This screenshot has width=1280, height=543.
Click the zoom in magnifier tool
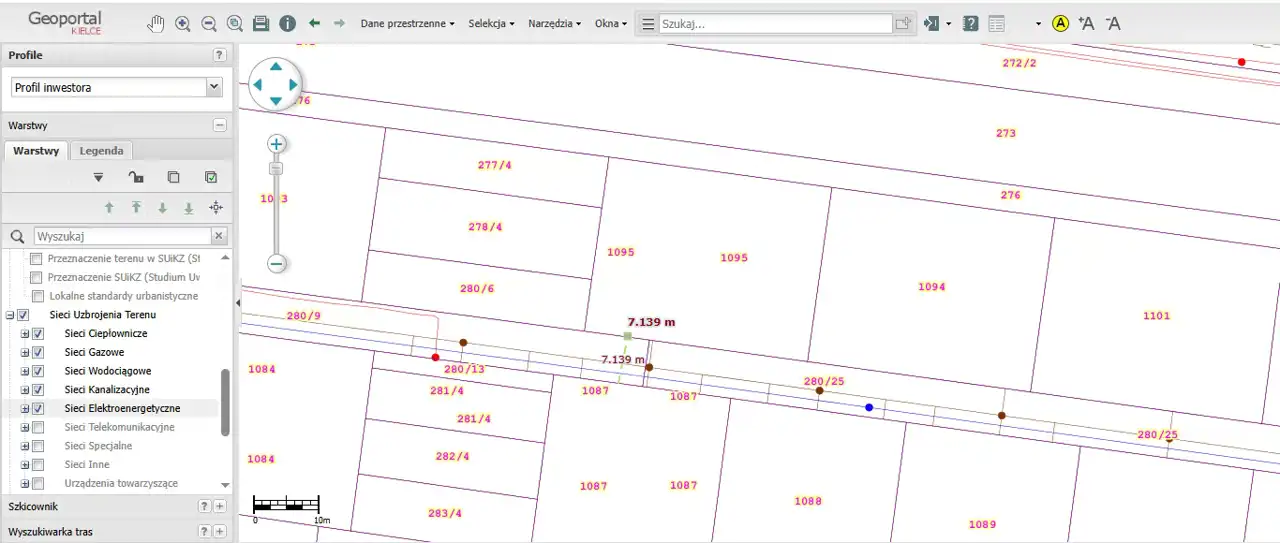pyautogui.click(x=183, y=24)
